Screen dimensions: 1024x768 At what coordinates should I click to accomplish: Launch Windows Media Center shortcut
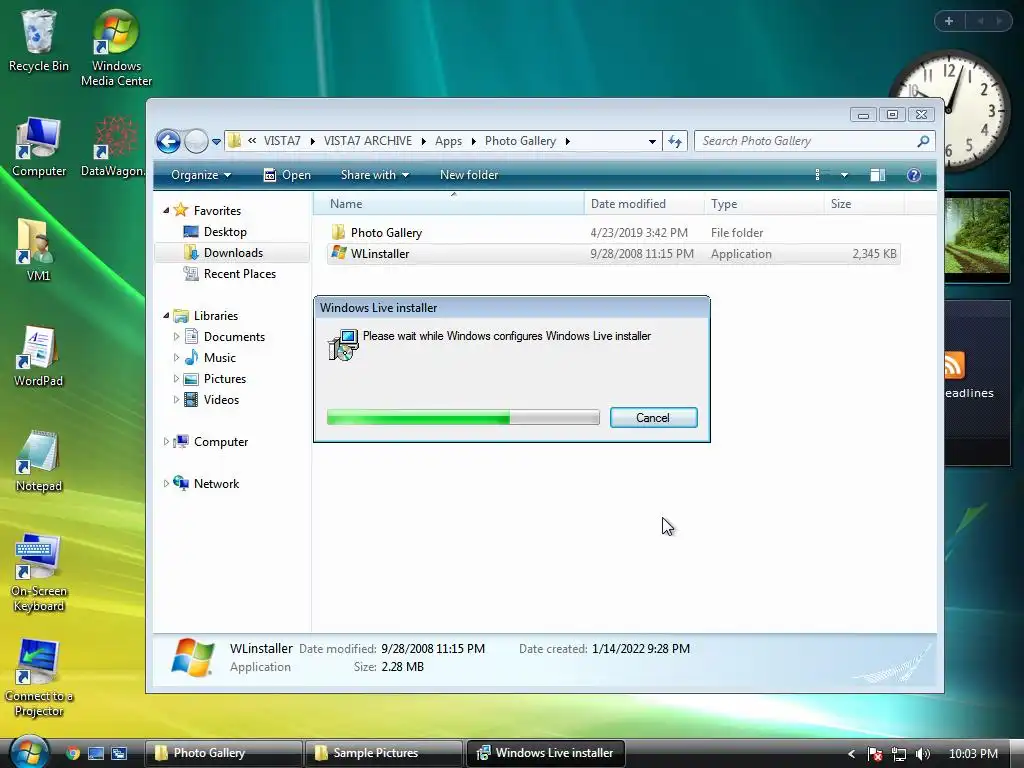(116, 48)
